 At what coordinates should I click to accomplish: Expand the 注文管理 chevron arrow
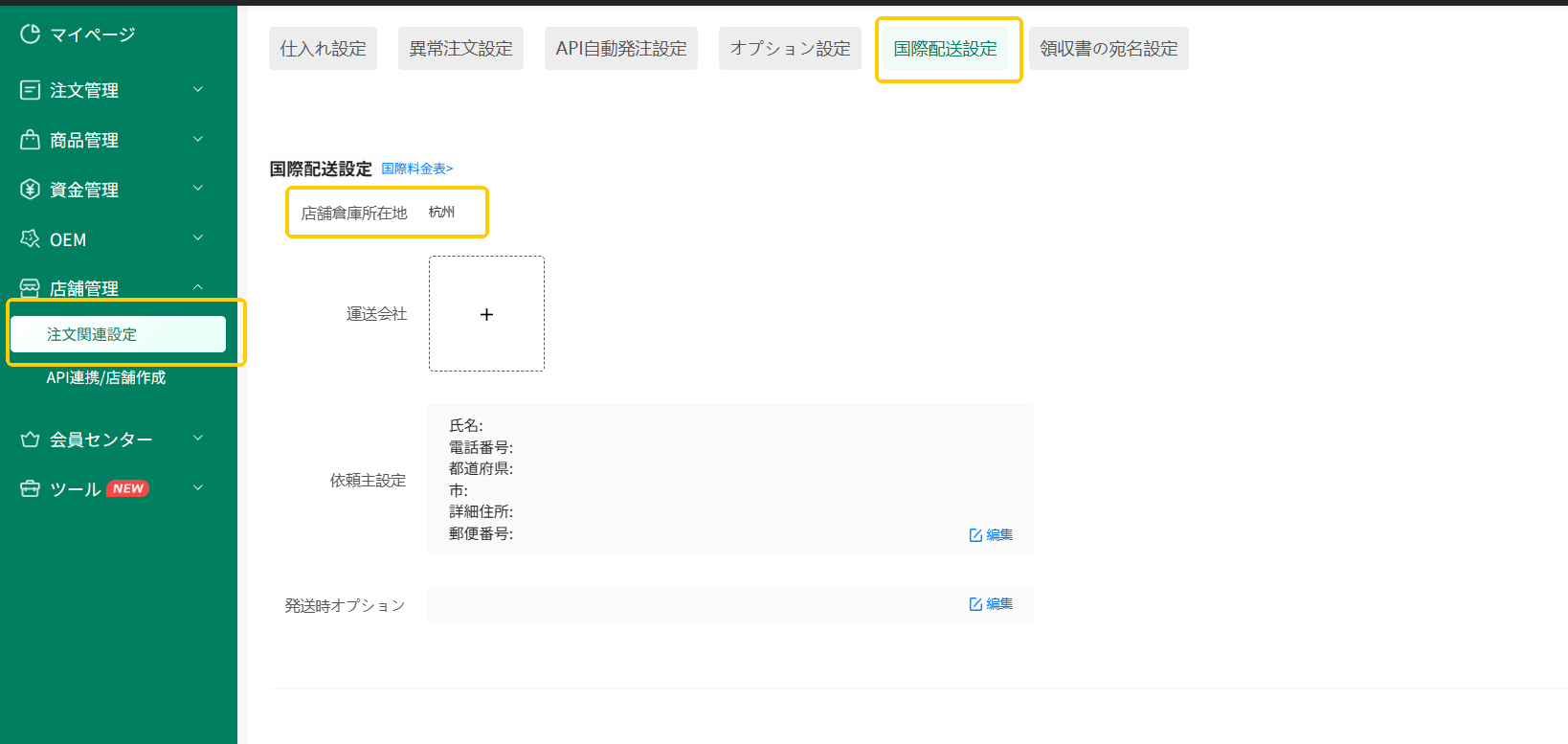click(x=198, y=90)
